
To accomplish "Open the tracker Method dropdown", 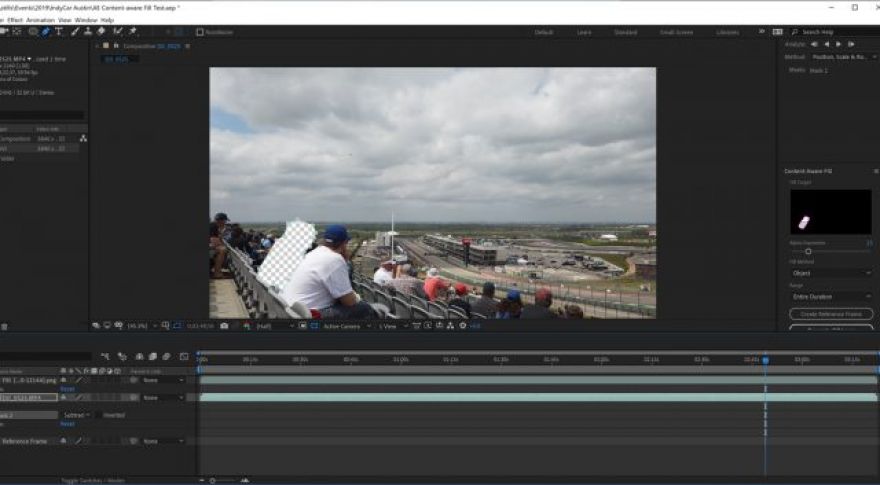I will [x=844, y=57].
